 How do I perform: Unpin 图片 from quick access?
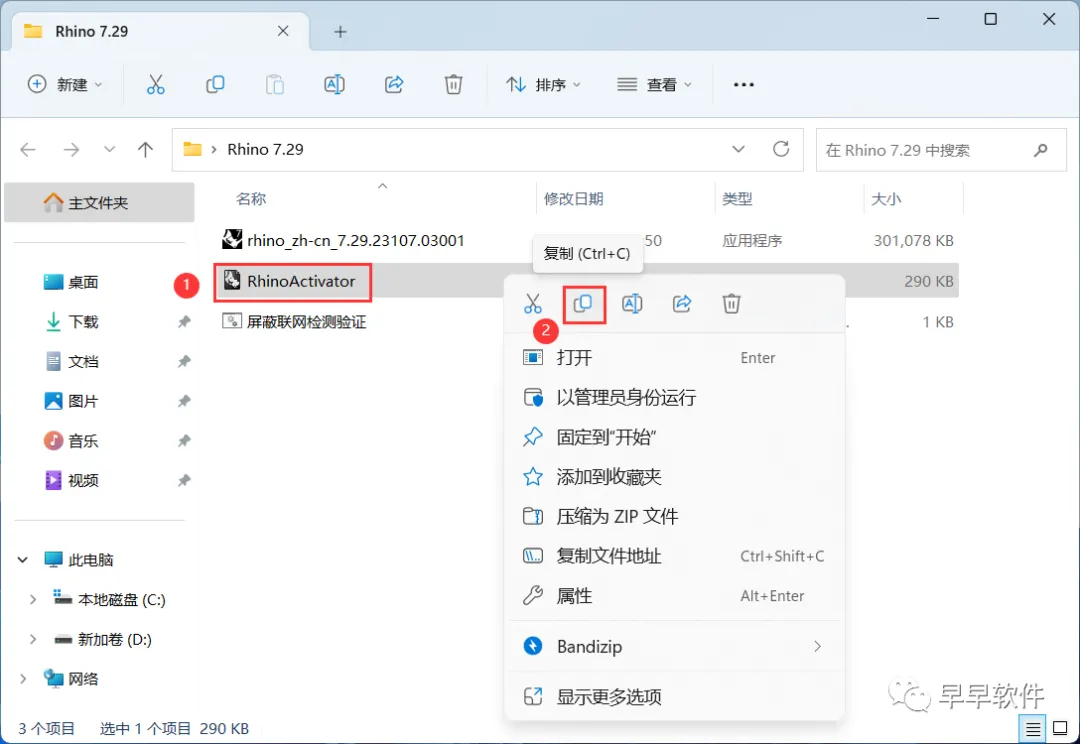pyautogui.click(x=184, y=401)
